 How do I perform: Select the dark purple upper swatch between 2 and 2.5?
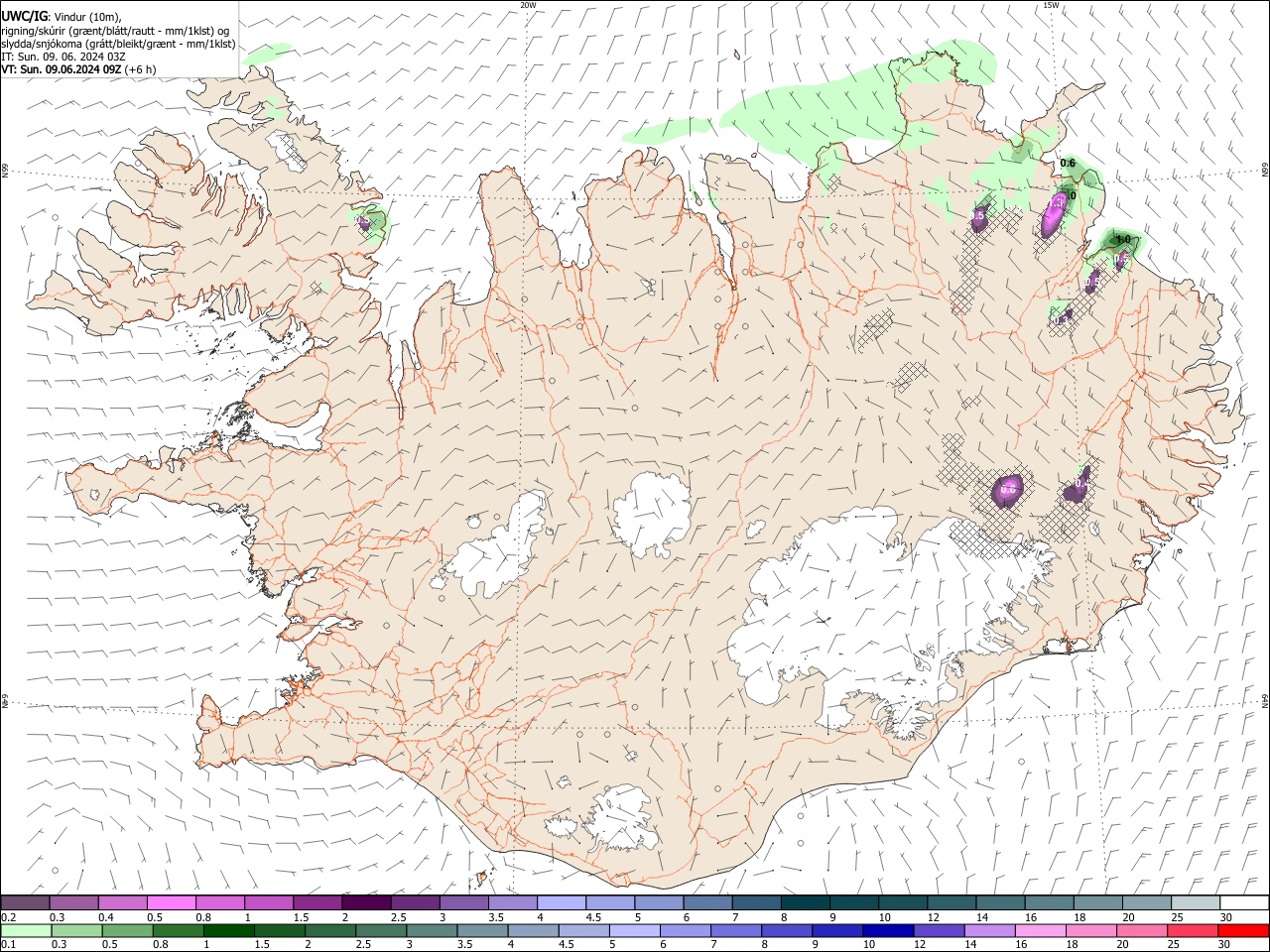coord(366,902)
